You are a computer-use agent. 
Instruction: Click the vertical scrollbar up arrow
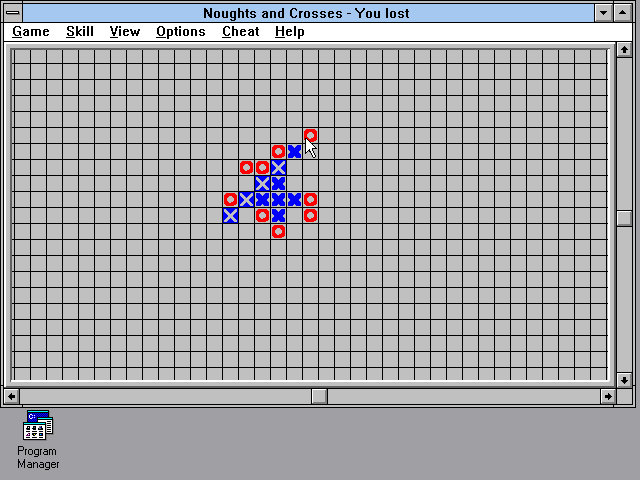(x=625, y=51)
